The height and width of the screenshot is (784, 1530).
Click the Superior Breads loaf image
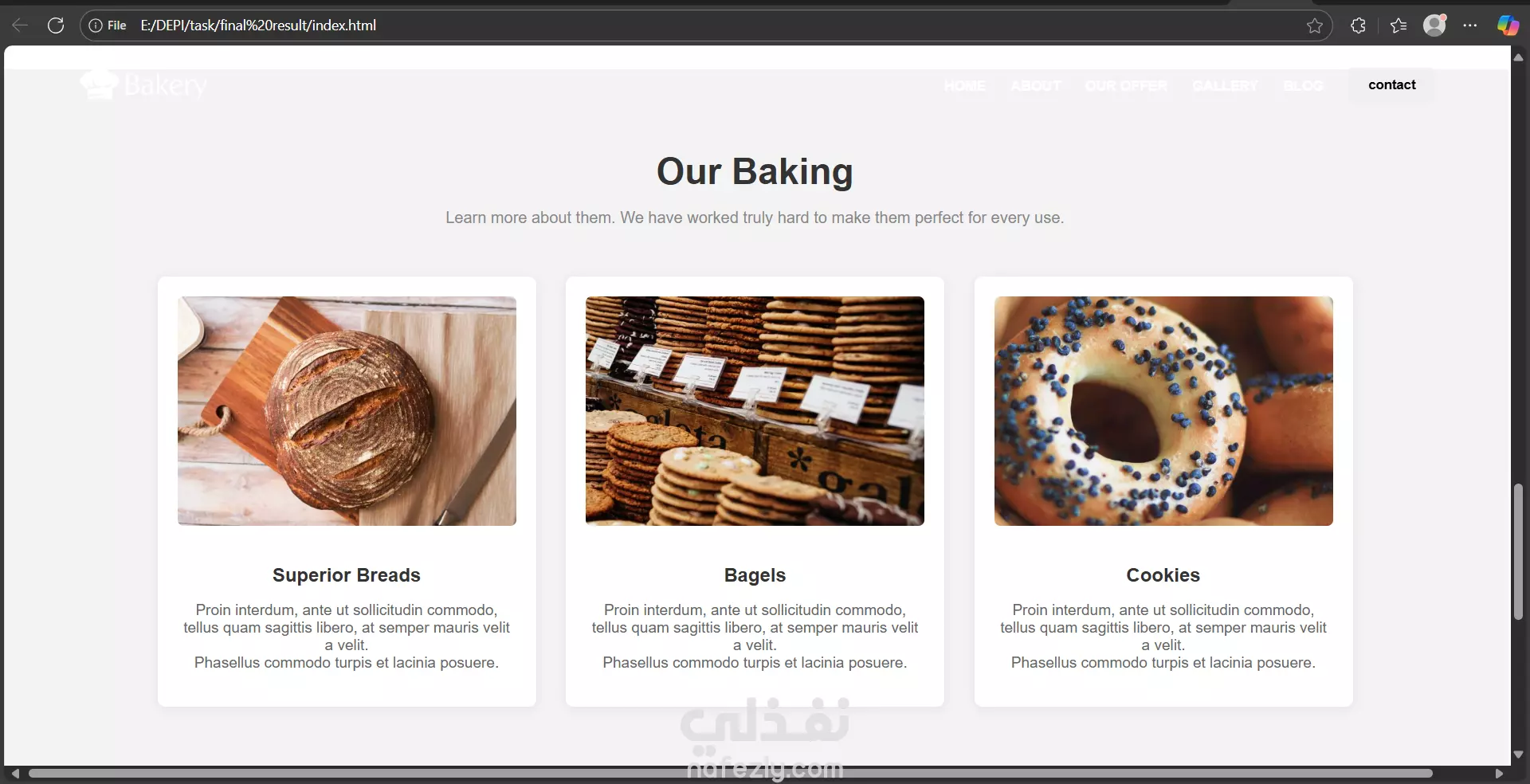coord(347,411)
